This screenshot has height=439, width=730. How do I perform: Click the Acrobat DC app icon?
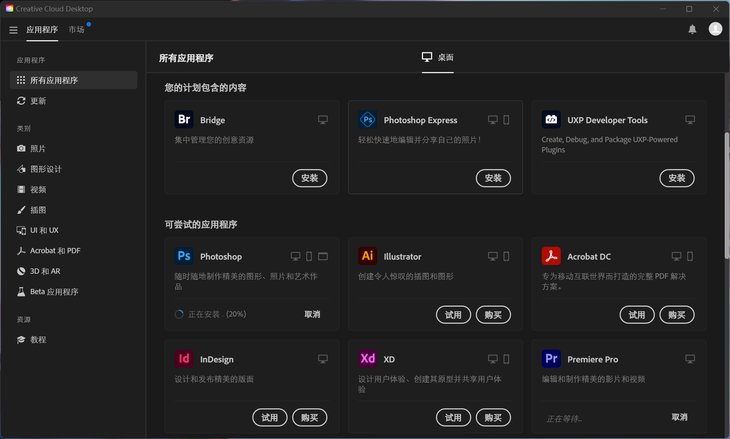[x=551, y=256]
